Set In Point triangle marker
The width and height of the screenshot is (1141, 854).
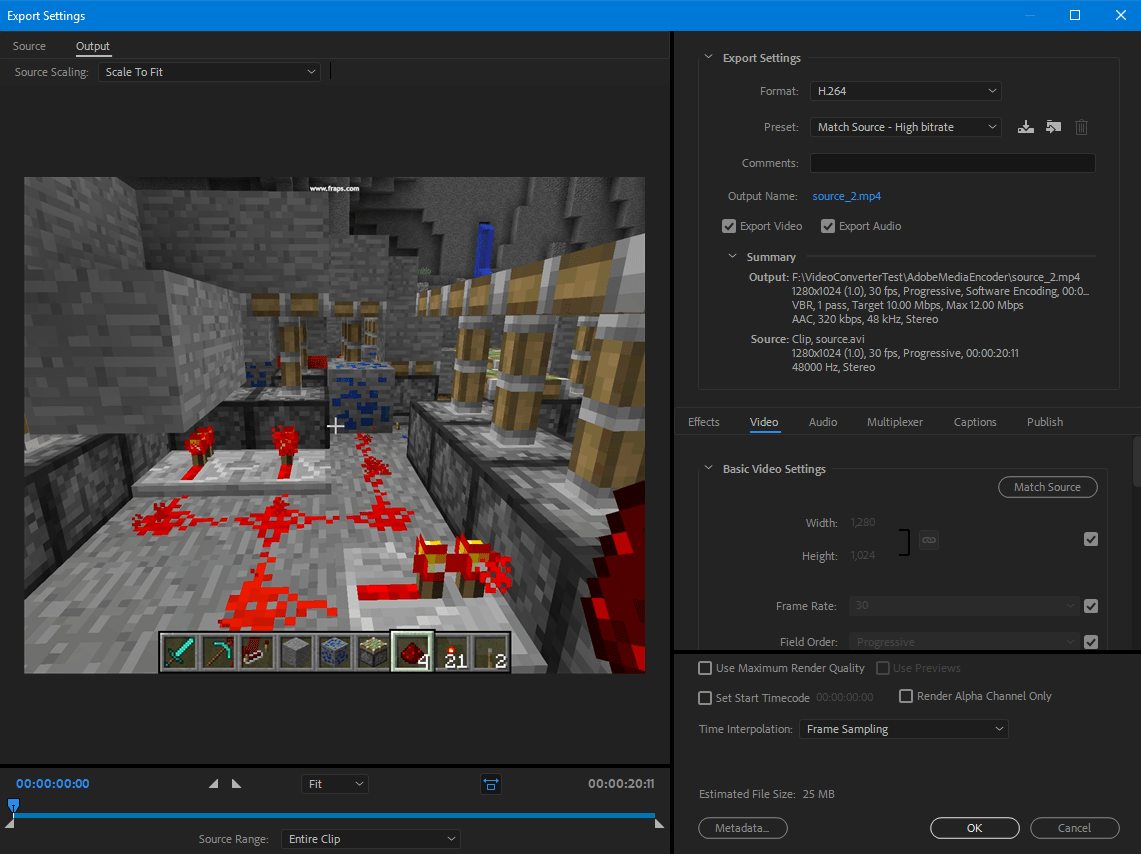coord(213,783)
